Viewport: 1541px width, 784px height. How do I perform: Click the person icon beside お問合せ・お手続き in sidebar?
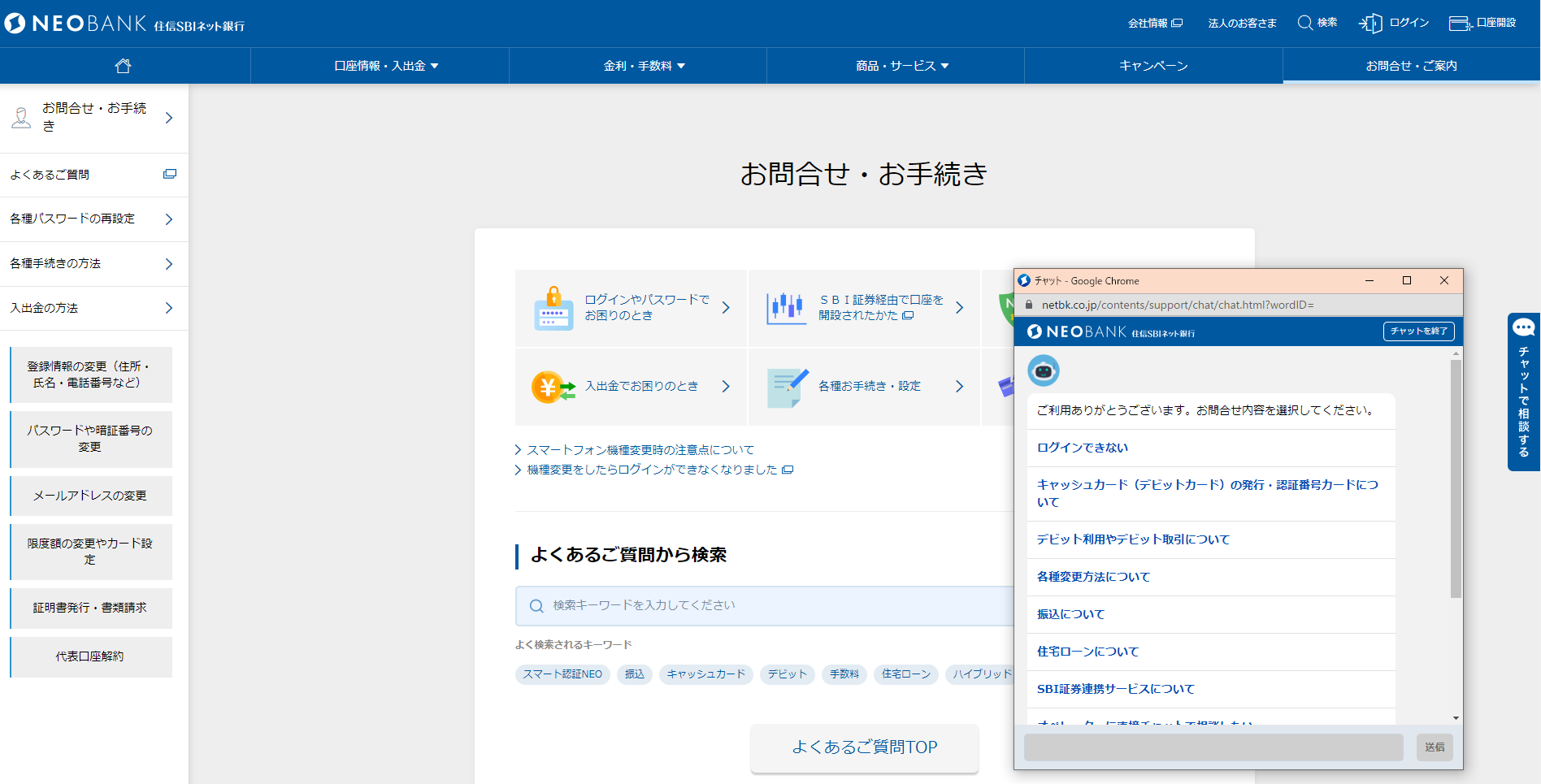point(21,118)
